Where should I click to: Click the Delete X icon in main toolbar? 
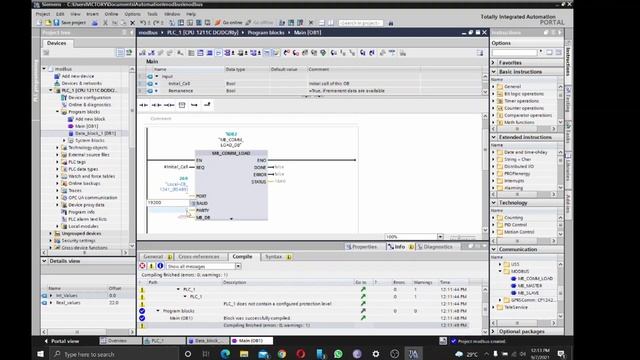pos(132,23)
